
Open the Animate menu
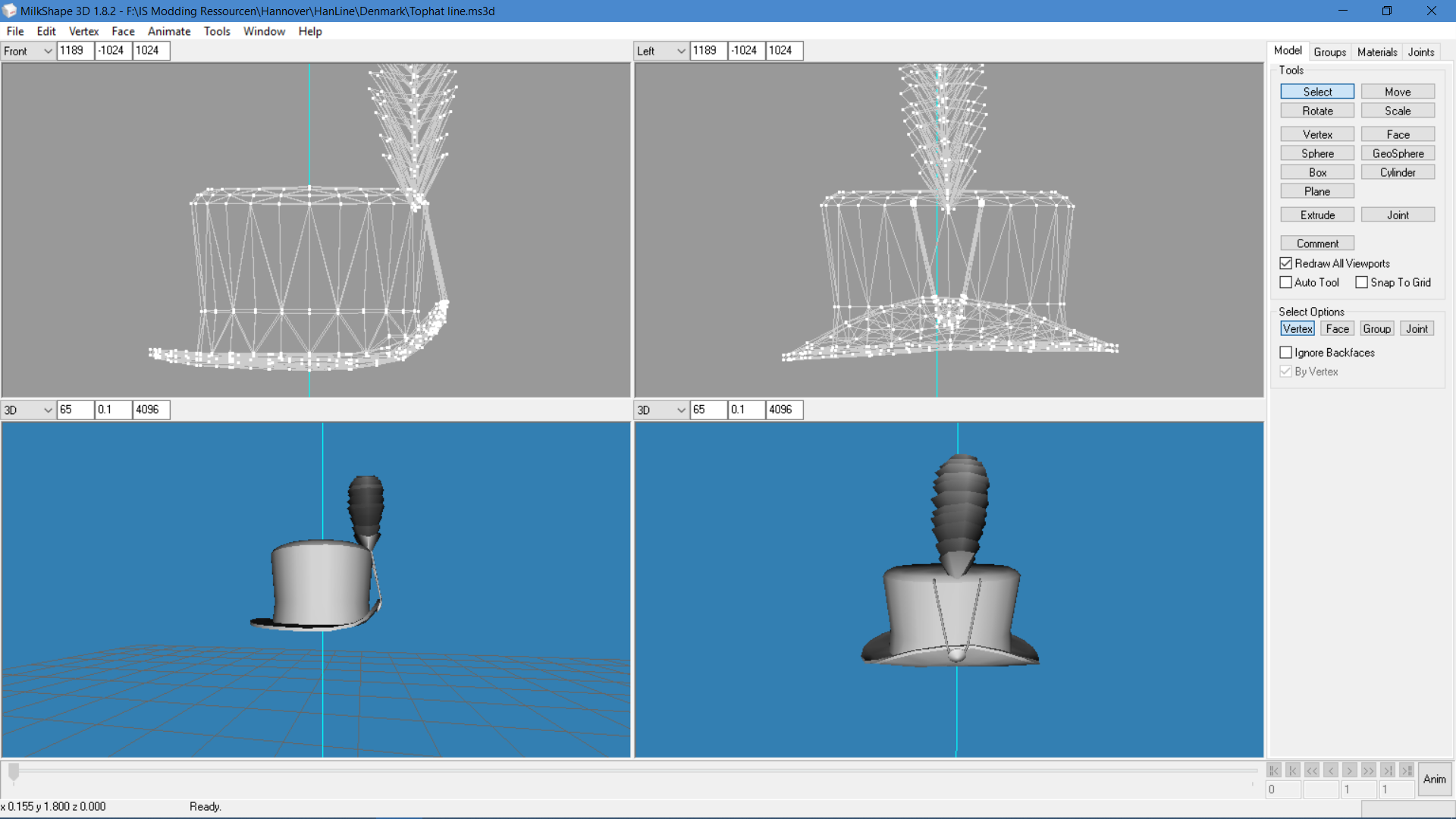tap(169, 31)
